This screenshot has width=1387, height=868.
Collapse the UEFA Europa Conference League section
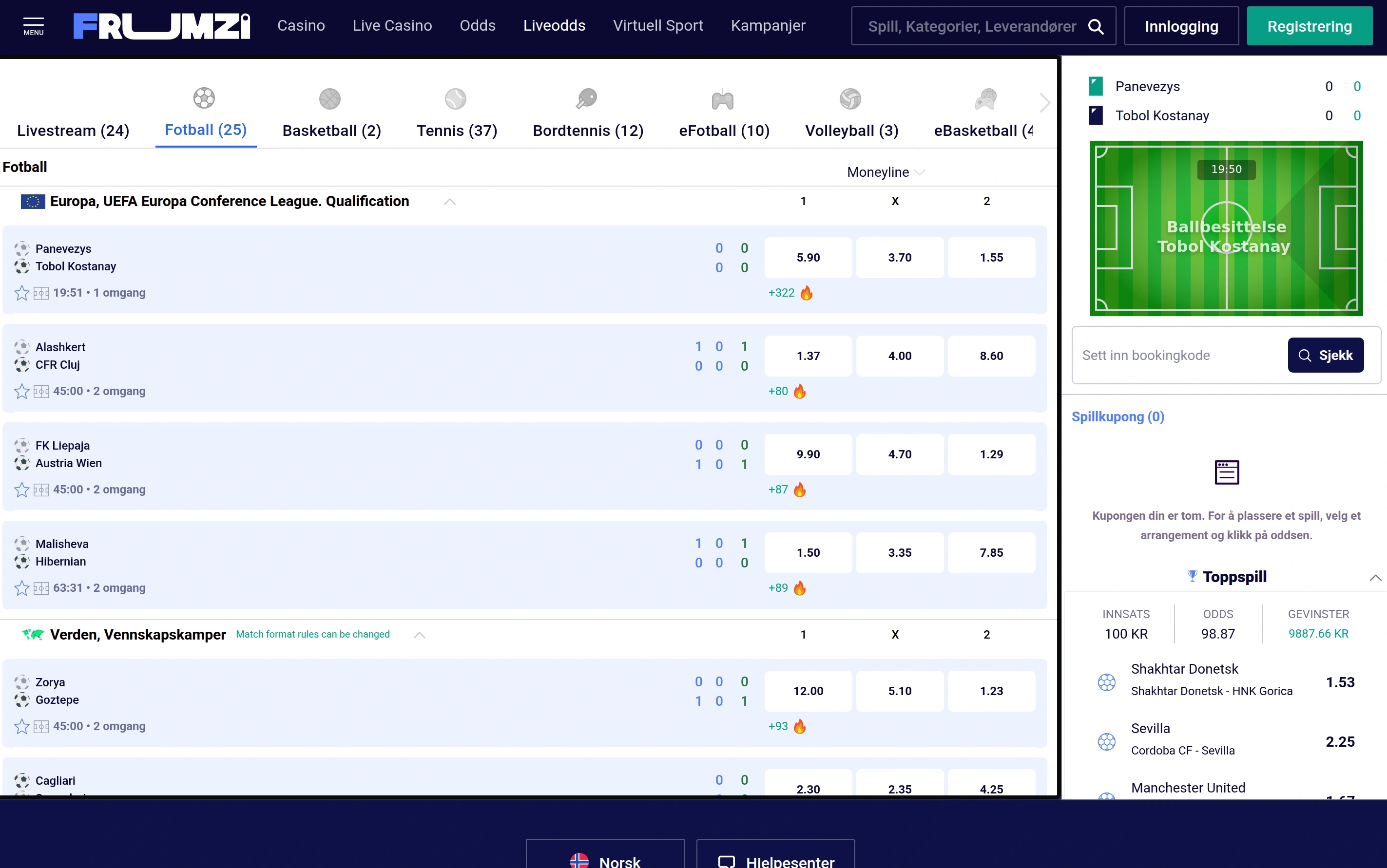(x=450, y=202)
